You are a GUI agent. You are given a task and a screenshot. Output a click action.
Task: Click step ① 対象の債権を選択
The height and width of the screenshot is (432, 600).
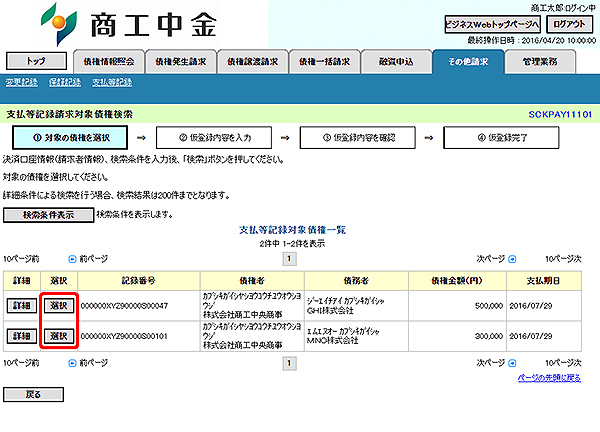pyautogui.click(x=70, y=138)
